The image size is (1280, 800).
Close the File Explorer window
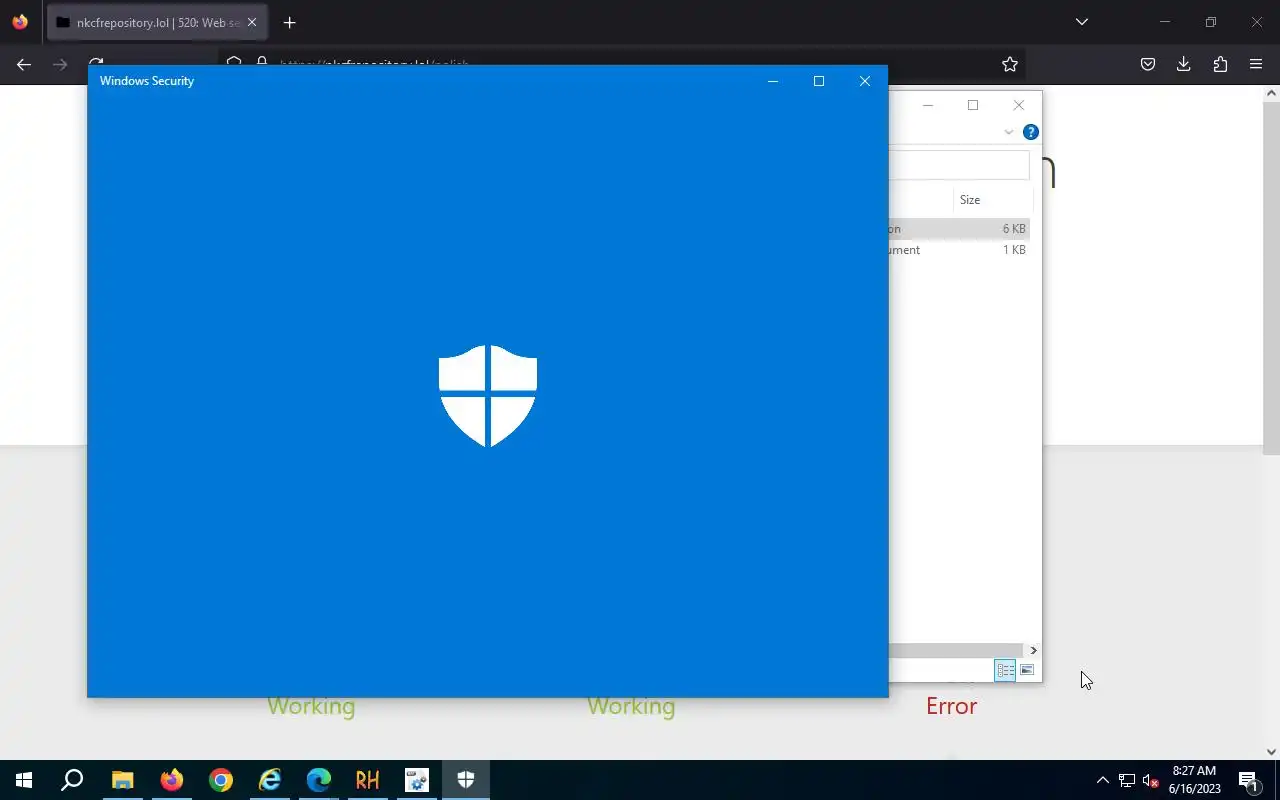tap(1019, 105)
